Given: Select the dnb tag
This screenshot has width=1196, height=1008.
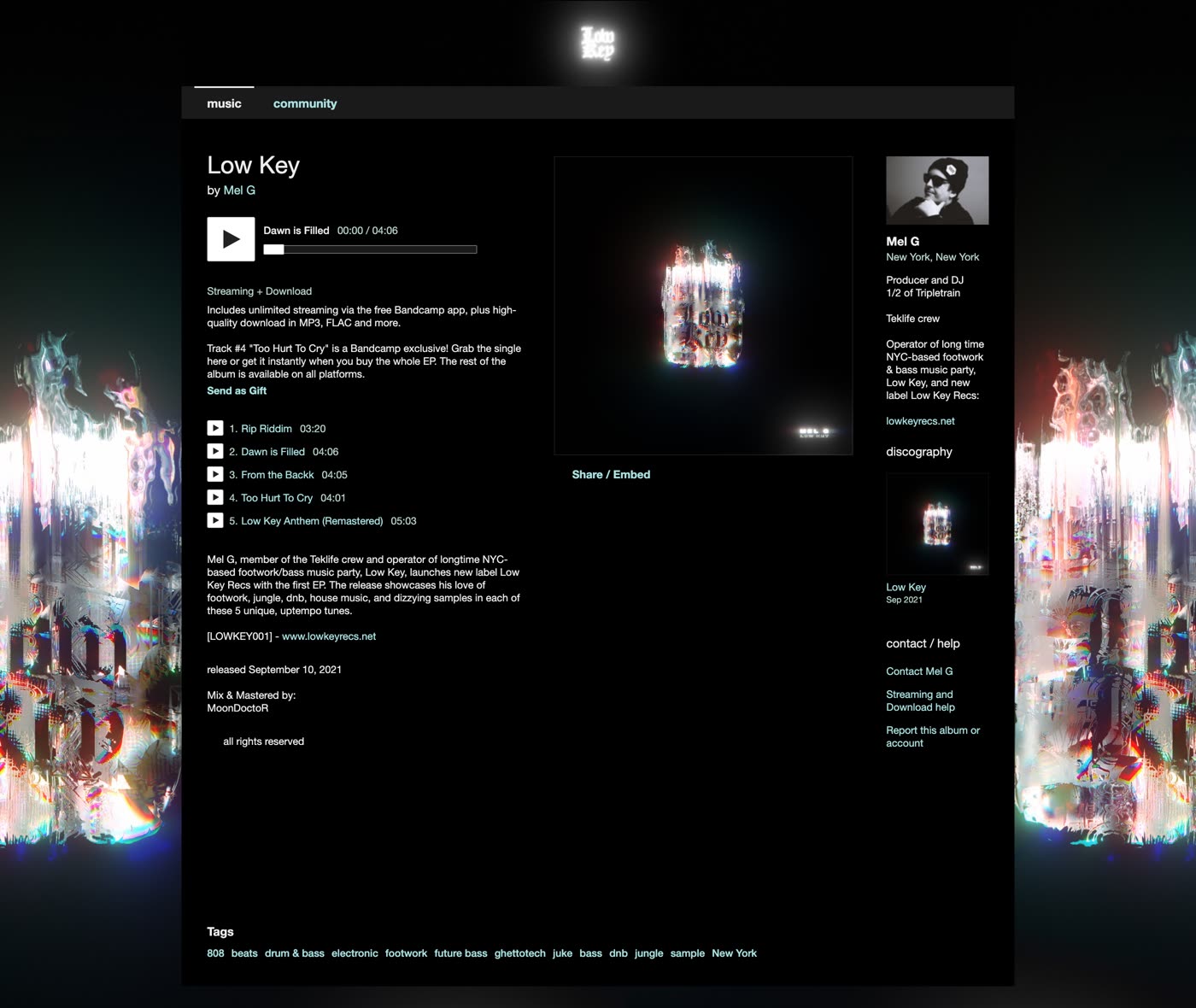Looking at the screenshot, I should tap(619, 953).
